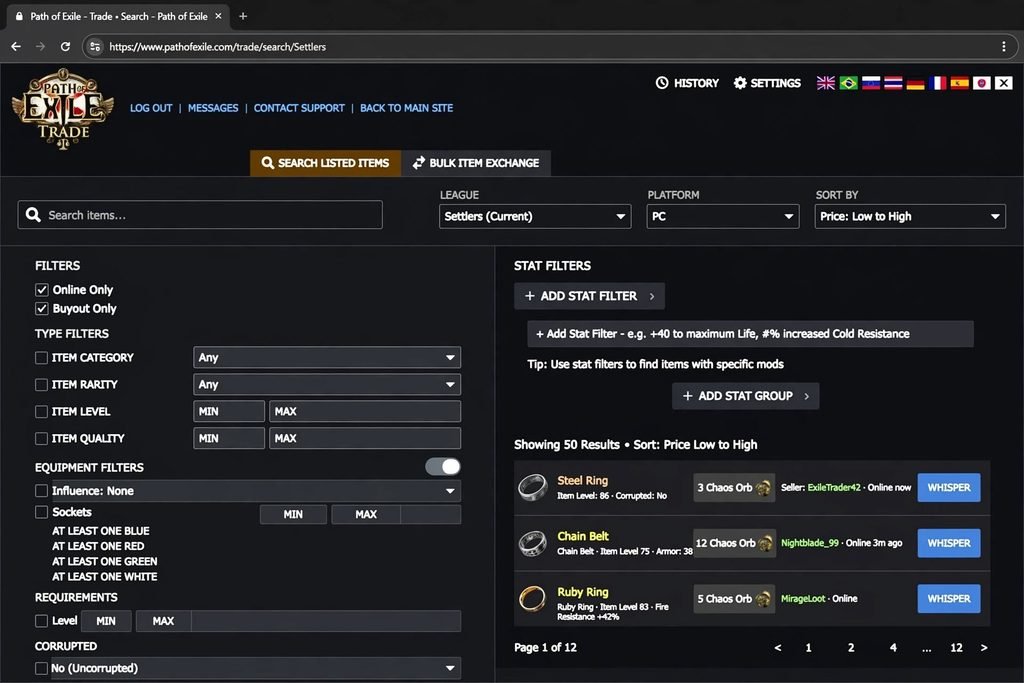Click the Path of Exile Trade logo

(63, 108)
